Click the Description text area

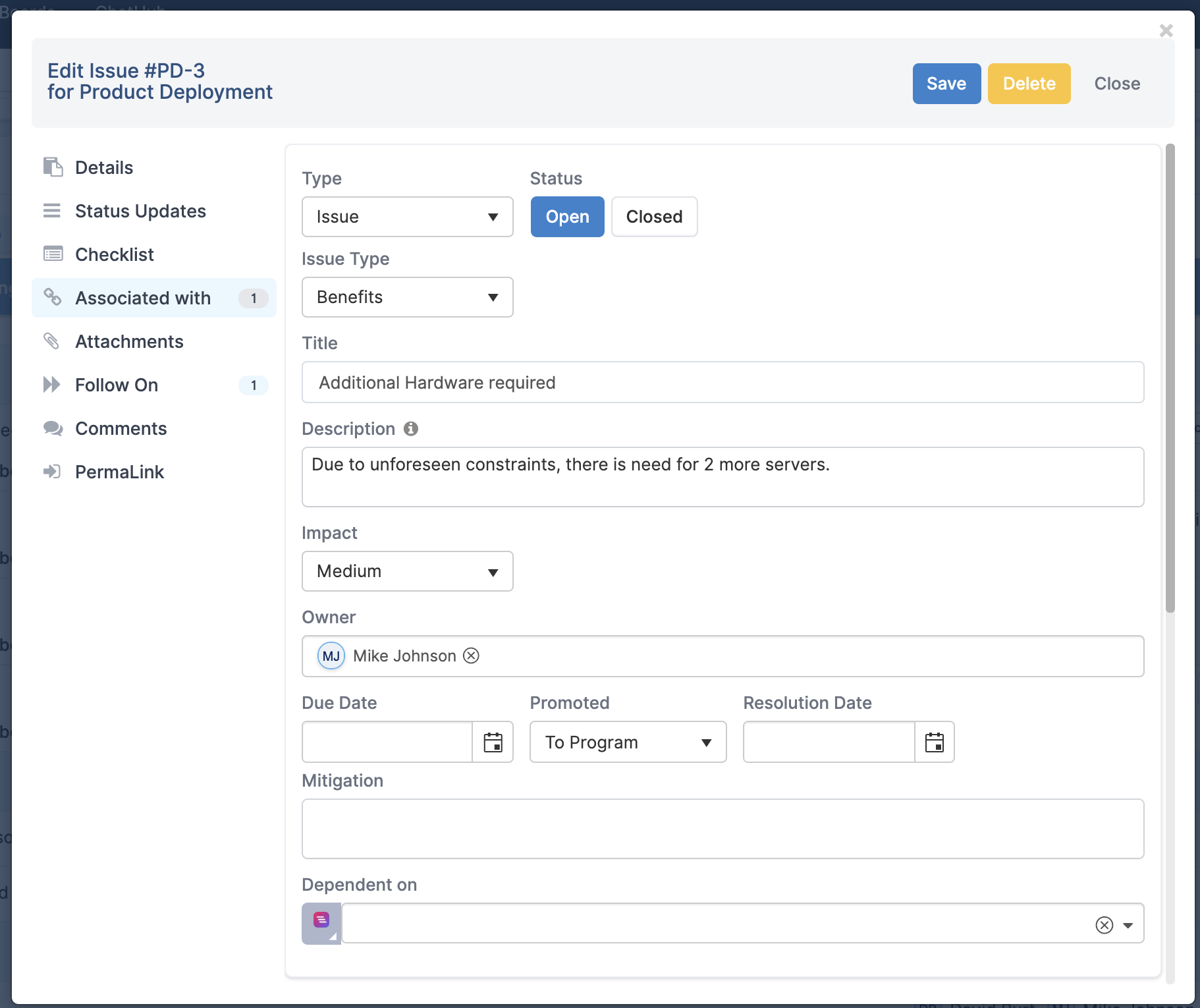click(x=723, y=477)
